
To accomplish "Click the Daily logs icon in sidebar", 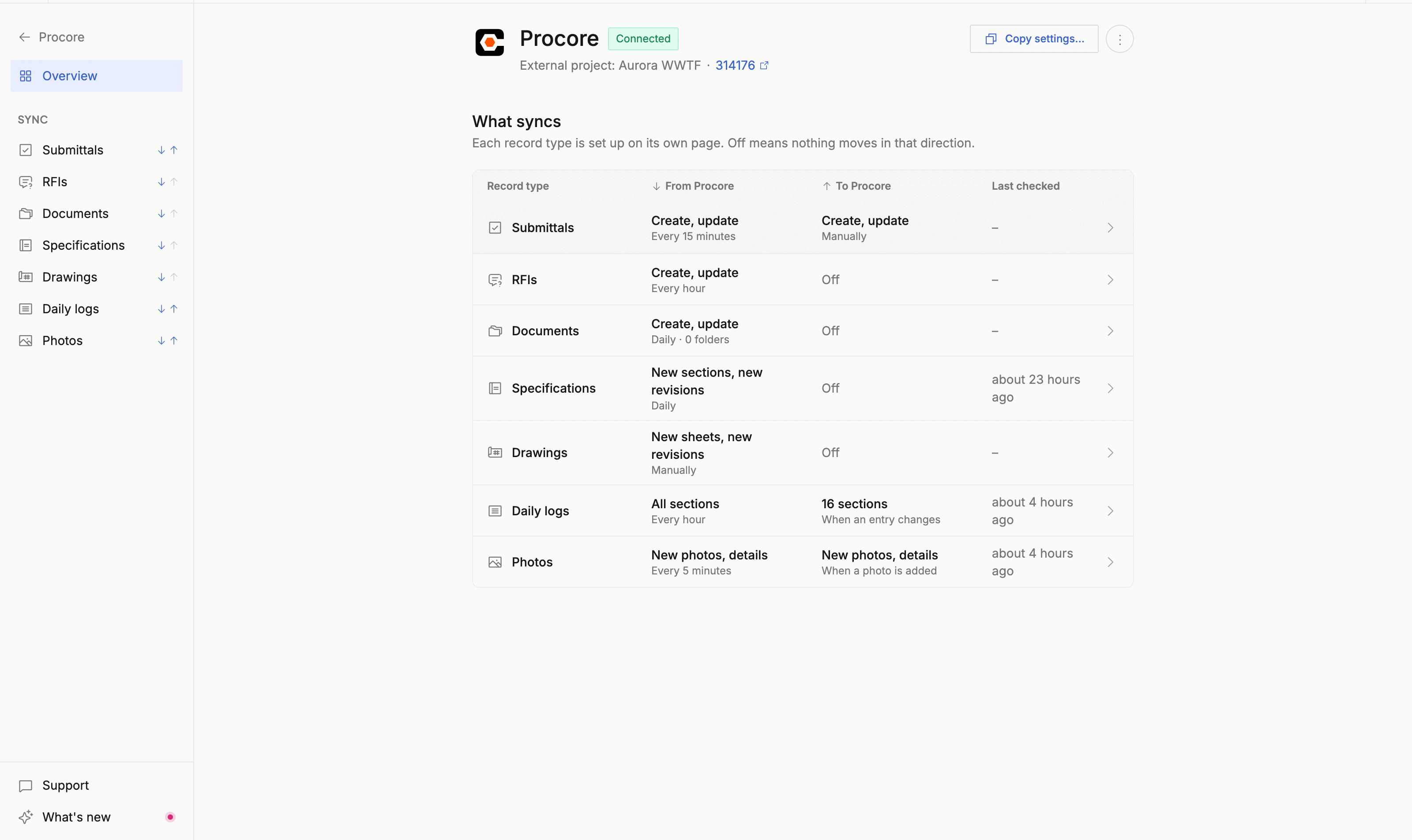I will 26,308.
